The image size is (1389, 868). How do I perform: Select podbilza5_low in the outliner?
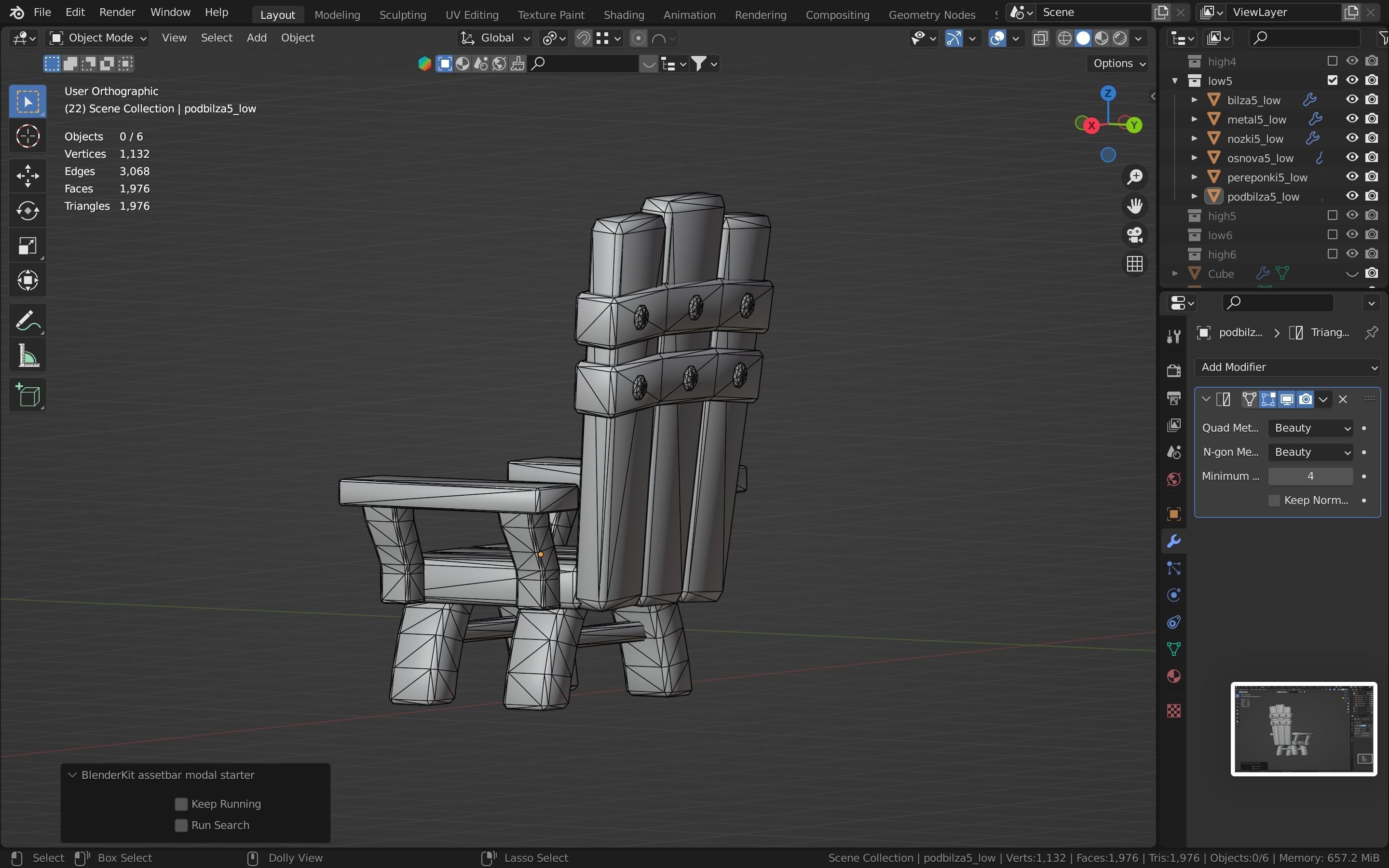pyautogui.click(x=1263, y=197)
